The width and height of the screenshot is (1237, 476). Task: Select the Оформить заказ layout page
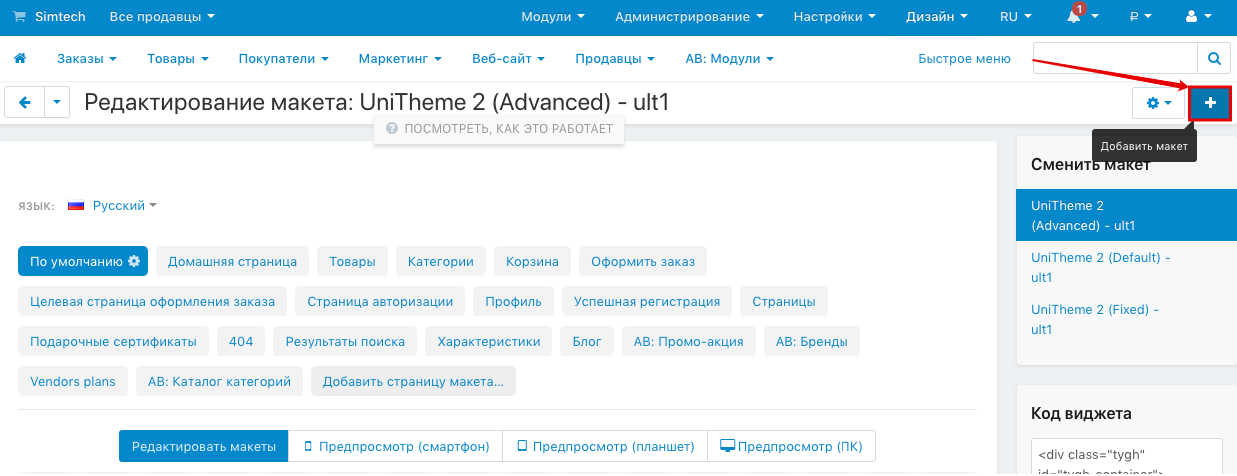(x=643, y=262)
